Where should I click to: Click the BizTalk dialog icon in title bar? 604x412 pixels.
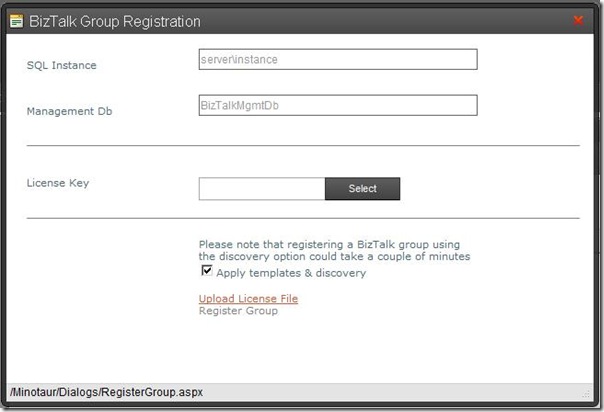click(16, 21)
